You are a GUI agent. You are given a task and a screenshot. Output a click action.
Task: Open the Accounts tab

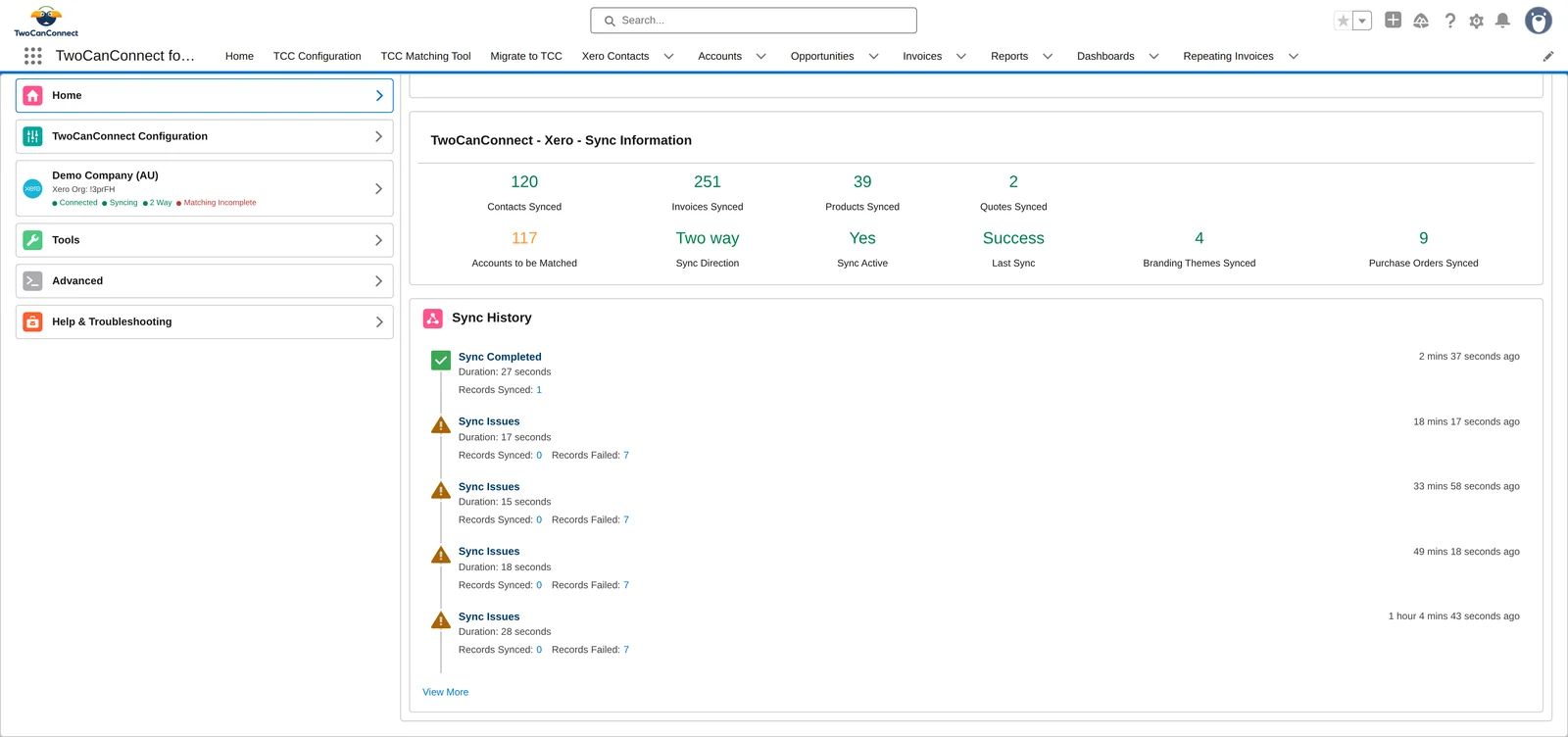[x=719, y=56]
